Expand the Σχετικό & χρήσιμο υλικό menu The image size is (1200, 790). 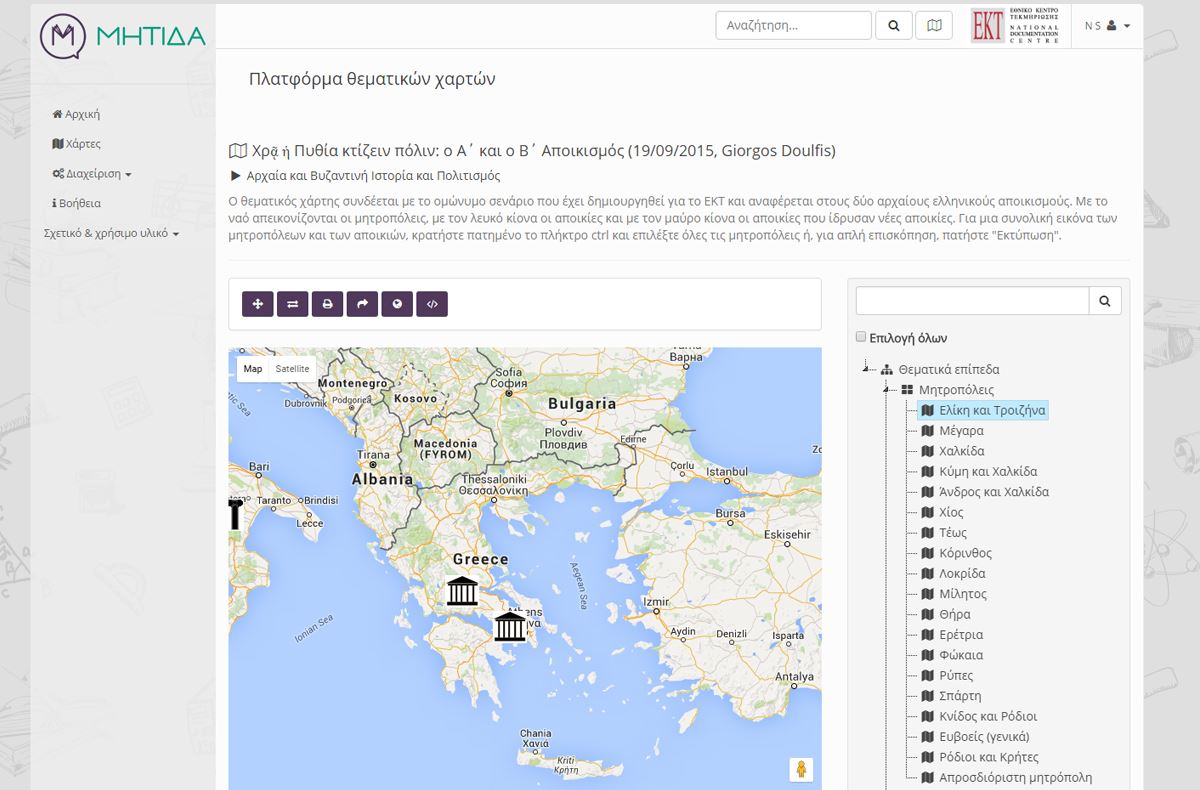111,234
